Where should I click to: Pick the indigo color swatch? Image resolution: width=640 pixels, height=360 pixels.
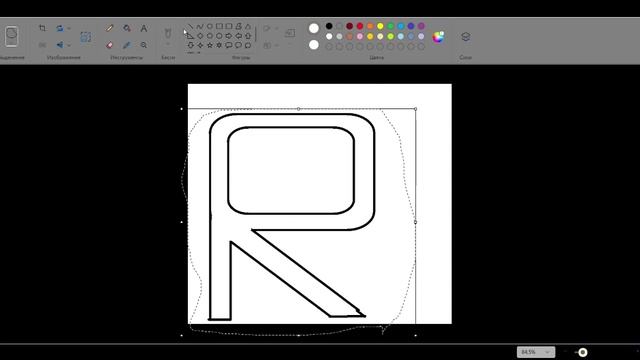point(411,26)
